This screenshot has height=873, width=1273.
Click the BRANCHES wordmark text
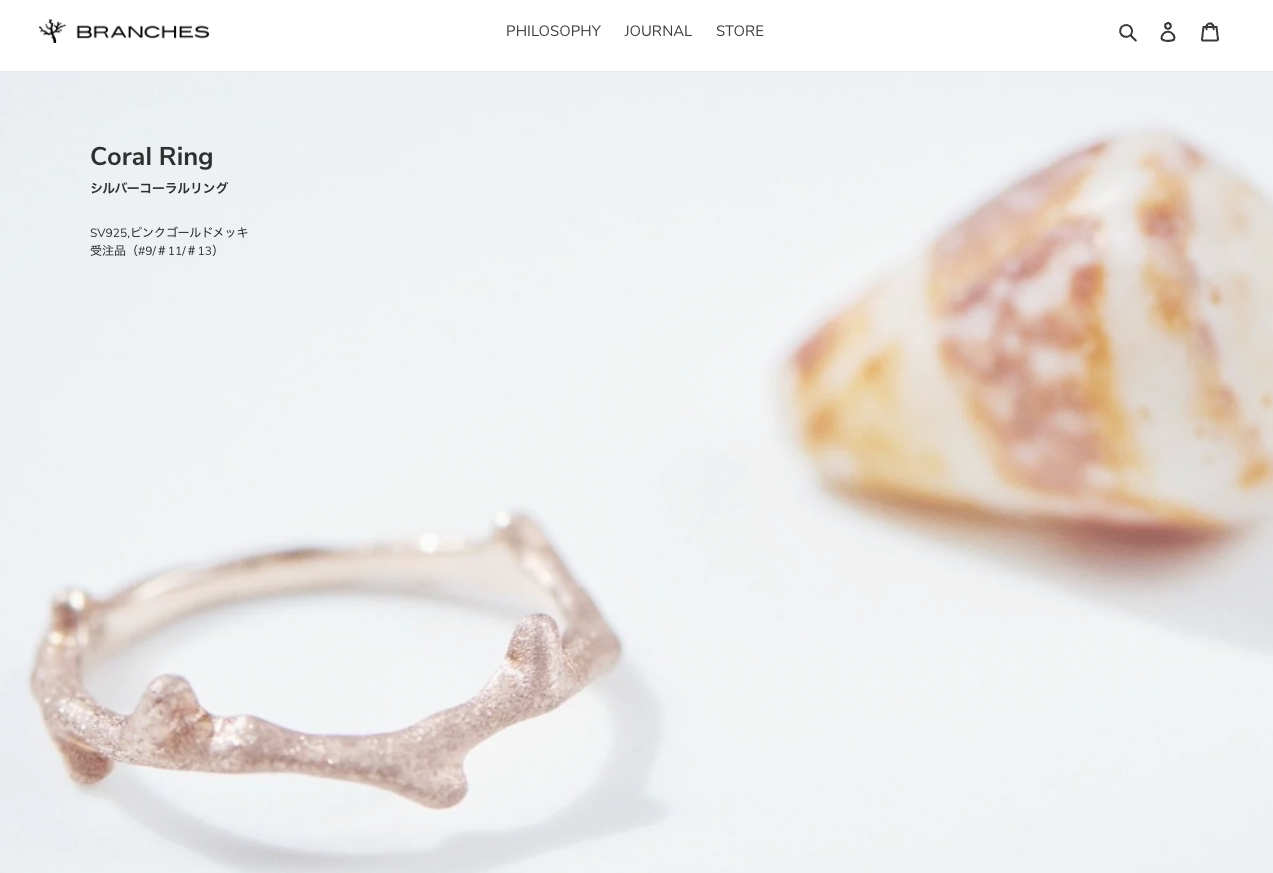(x=143, y=32)
